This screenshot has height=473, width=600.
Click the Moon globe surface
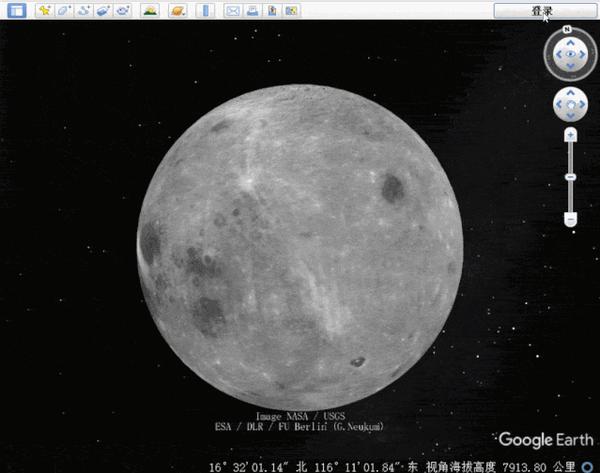(x=300, y=247)
